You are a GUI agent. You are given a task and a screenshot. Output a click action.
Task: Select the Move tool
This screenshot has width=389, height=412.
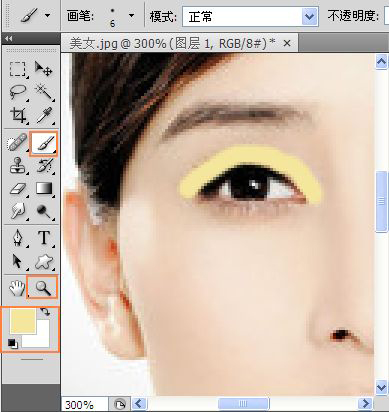43,69
